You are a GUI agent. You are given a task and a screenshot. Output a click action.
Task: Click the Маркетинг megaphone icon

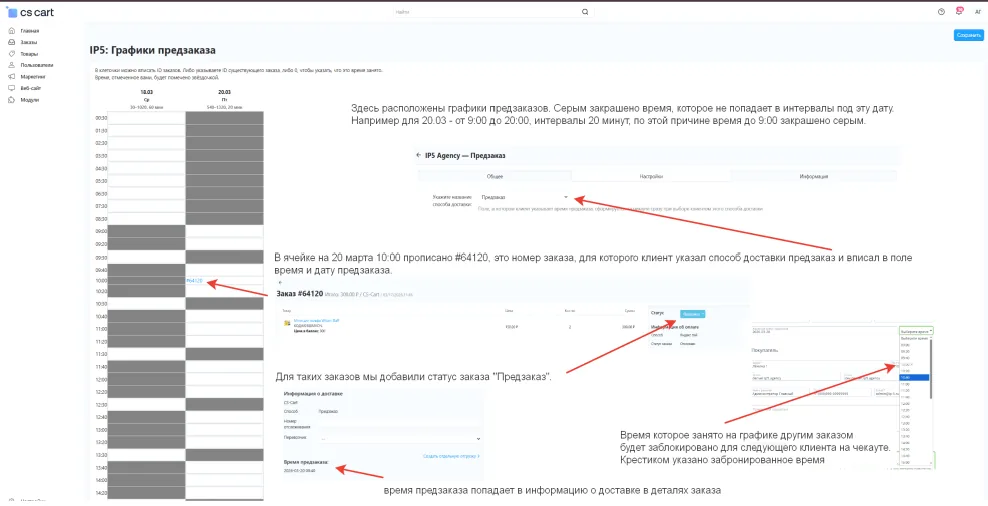pos(11,76)
